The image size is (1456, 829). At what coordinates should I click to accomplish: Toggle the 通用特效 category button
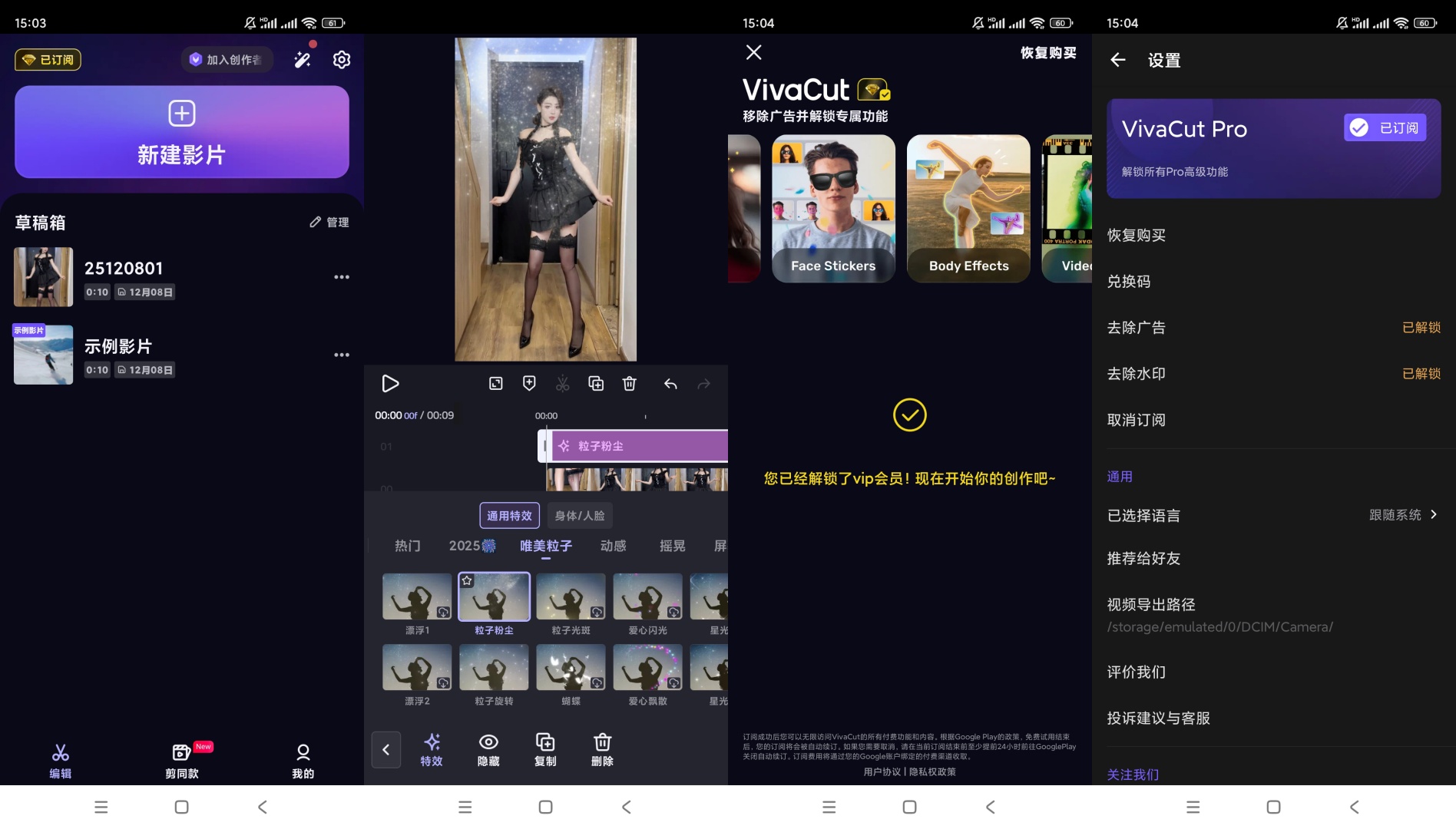[x=509, y=516]
